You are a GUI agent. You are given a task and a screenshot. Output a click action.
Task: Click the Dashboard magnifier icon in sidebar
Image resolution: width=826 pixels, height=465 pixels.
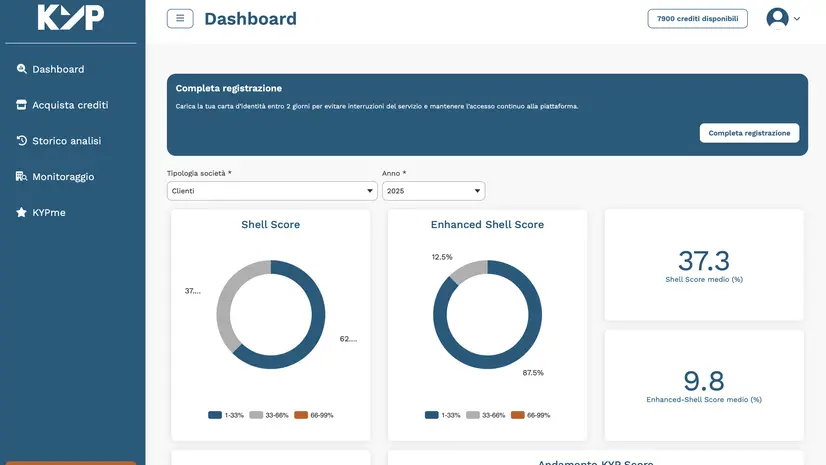(21, 69)
